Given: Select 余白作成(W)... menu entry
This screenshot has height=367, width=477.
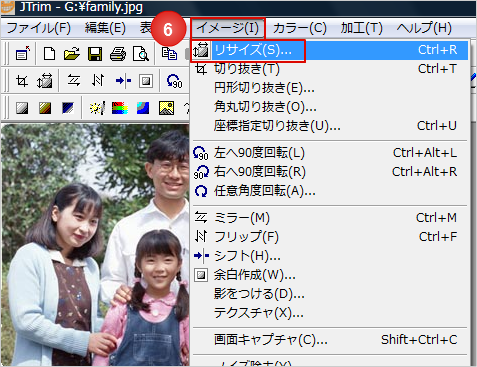Looking at the screenshot, I should pyautogui.click(x=330, y=275).
